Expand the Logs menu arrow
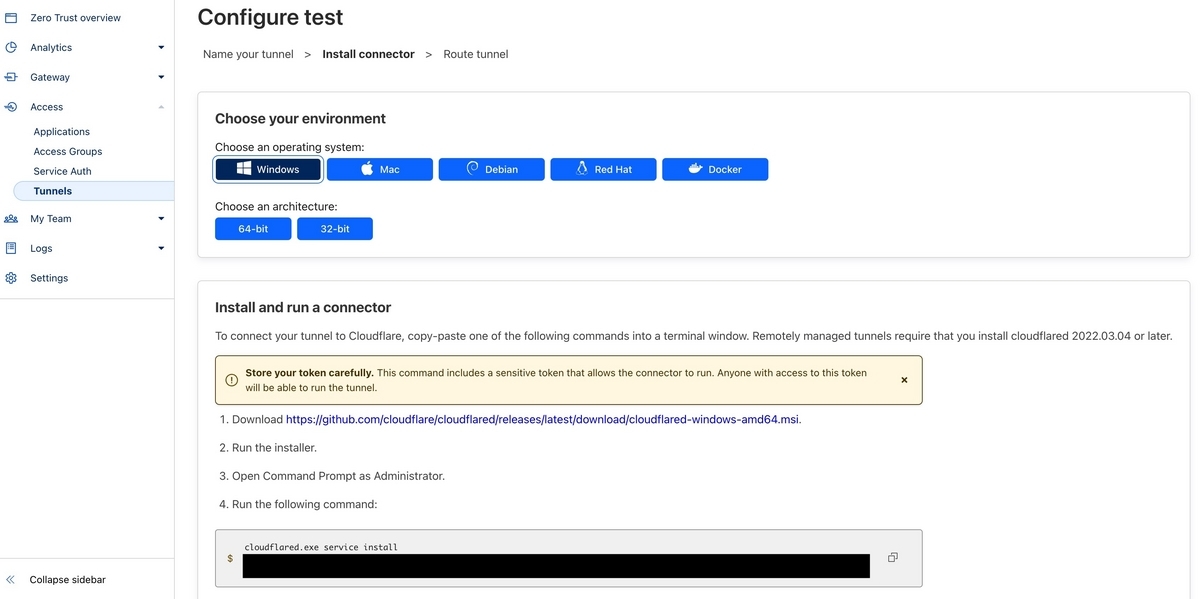This screenshot has width=1200, height=599. (x=161, y=248)
